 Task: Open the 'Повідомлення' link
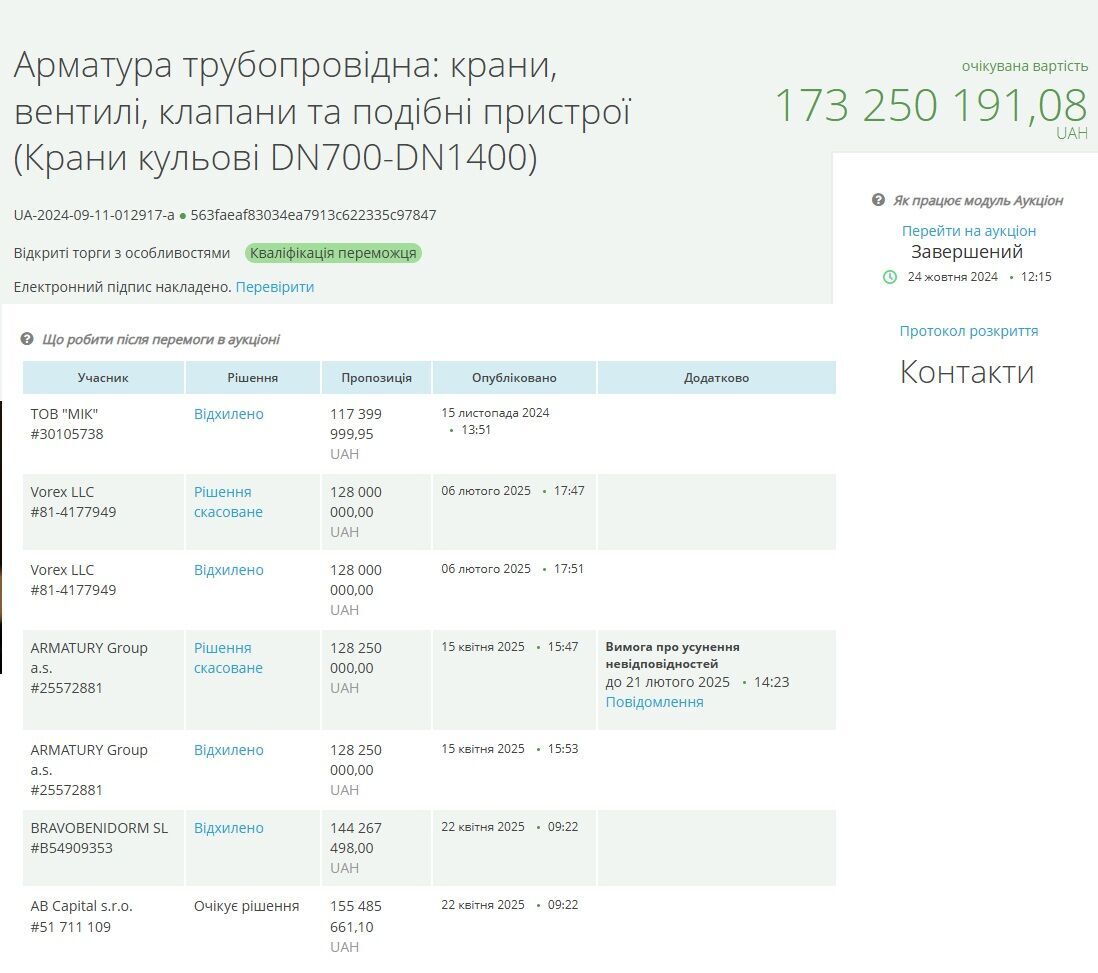(x=654, y=702)
